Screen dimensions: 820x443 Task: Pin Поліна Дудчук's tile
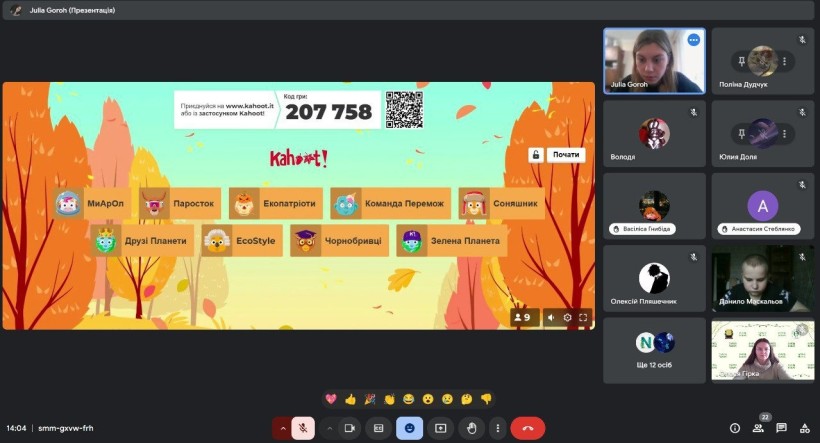(x=741, y=61)
